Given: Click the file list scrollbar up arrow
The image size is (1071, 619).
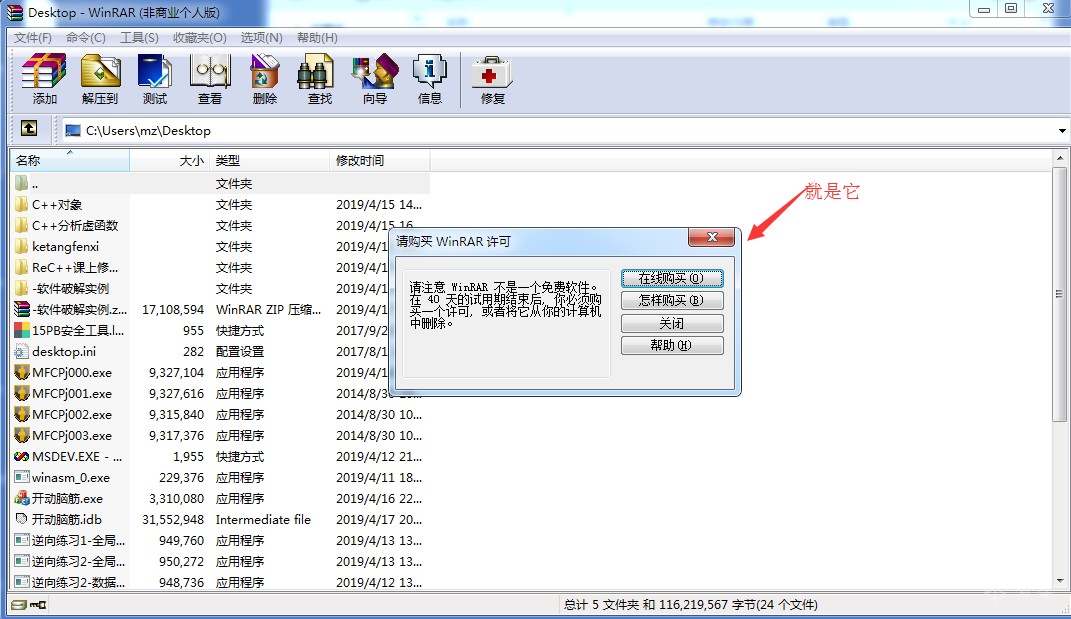Looking at the screenshot, I should (x=1060, y=159).
